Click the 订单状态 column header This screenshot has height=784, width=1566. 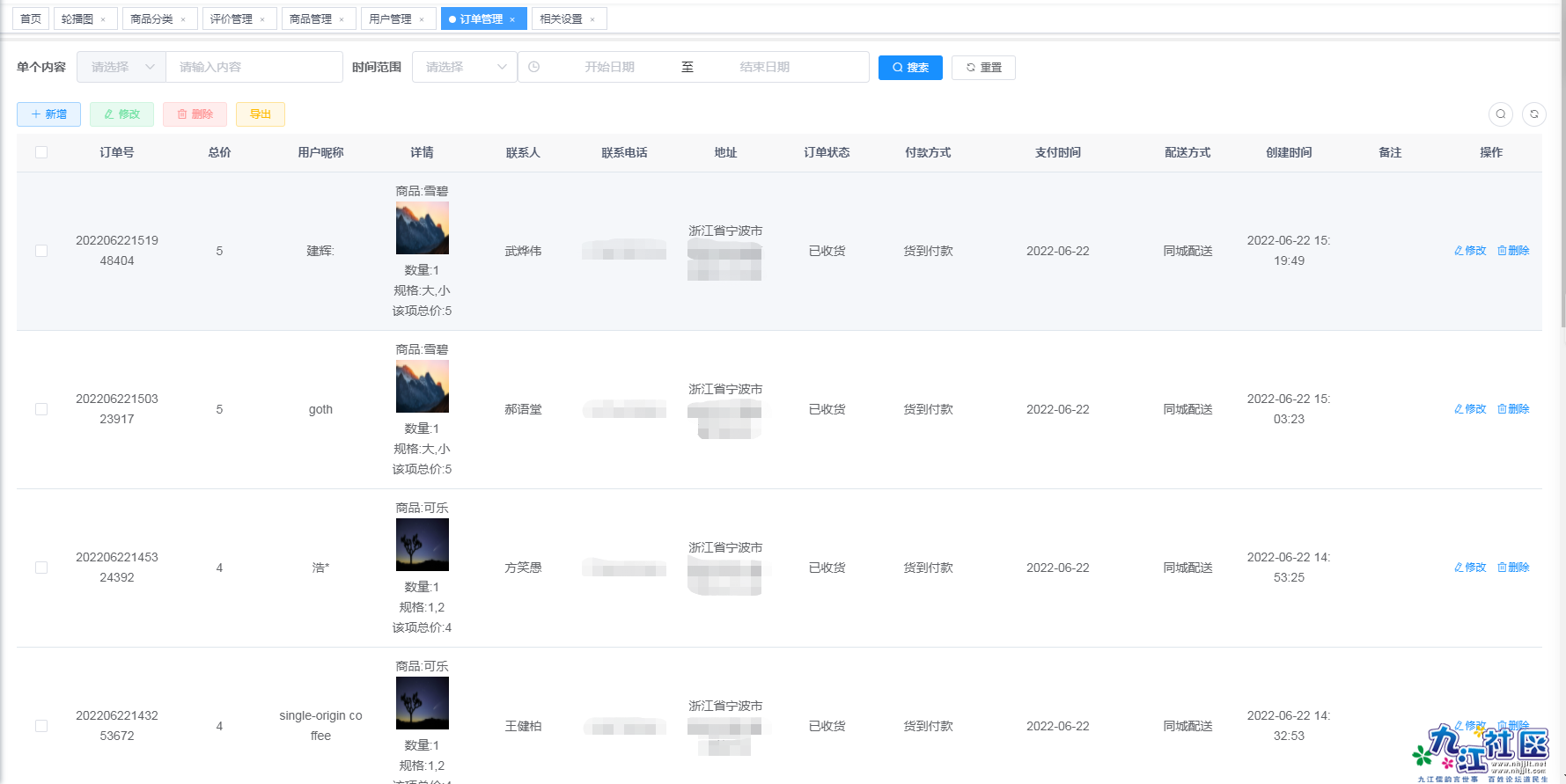click(827, 152)
